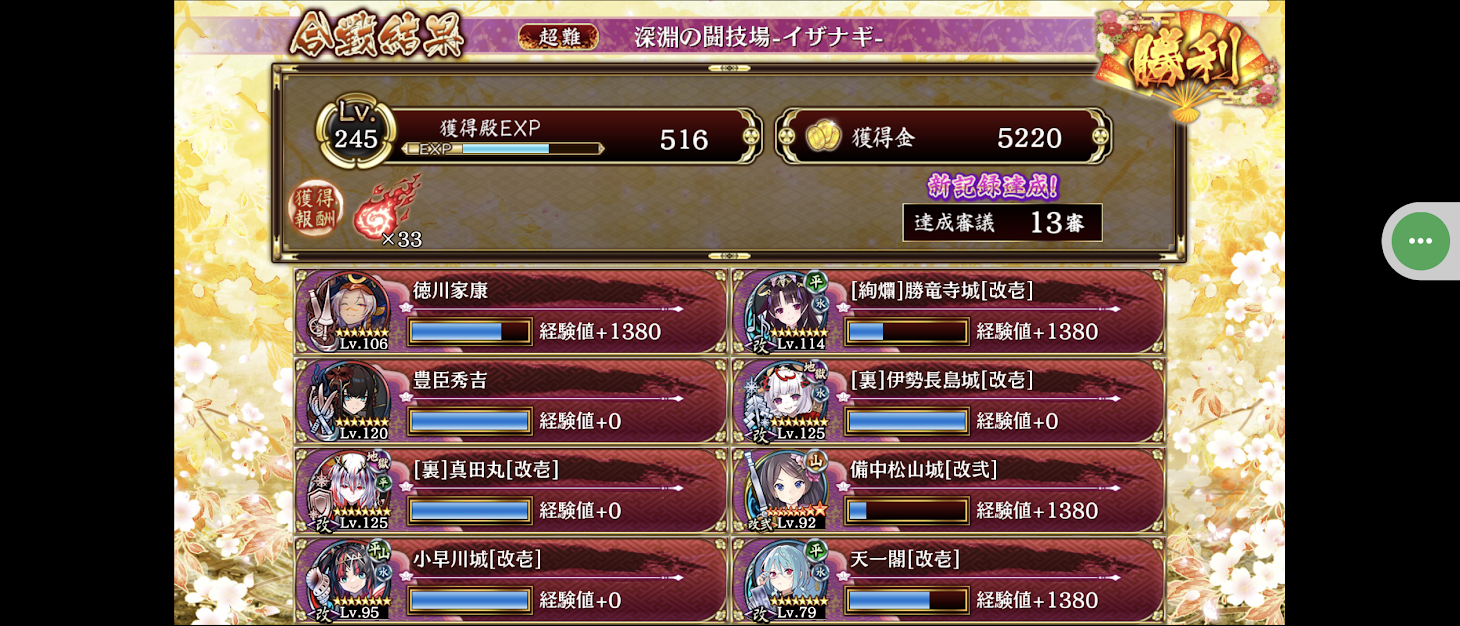
Task: Click the 獲得殿EXP progress bar
Action: pos(503,149)
